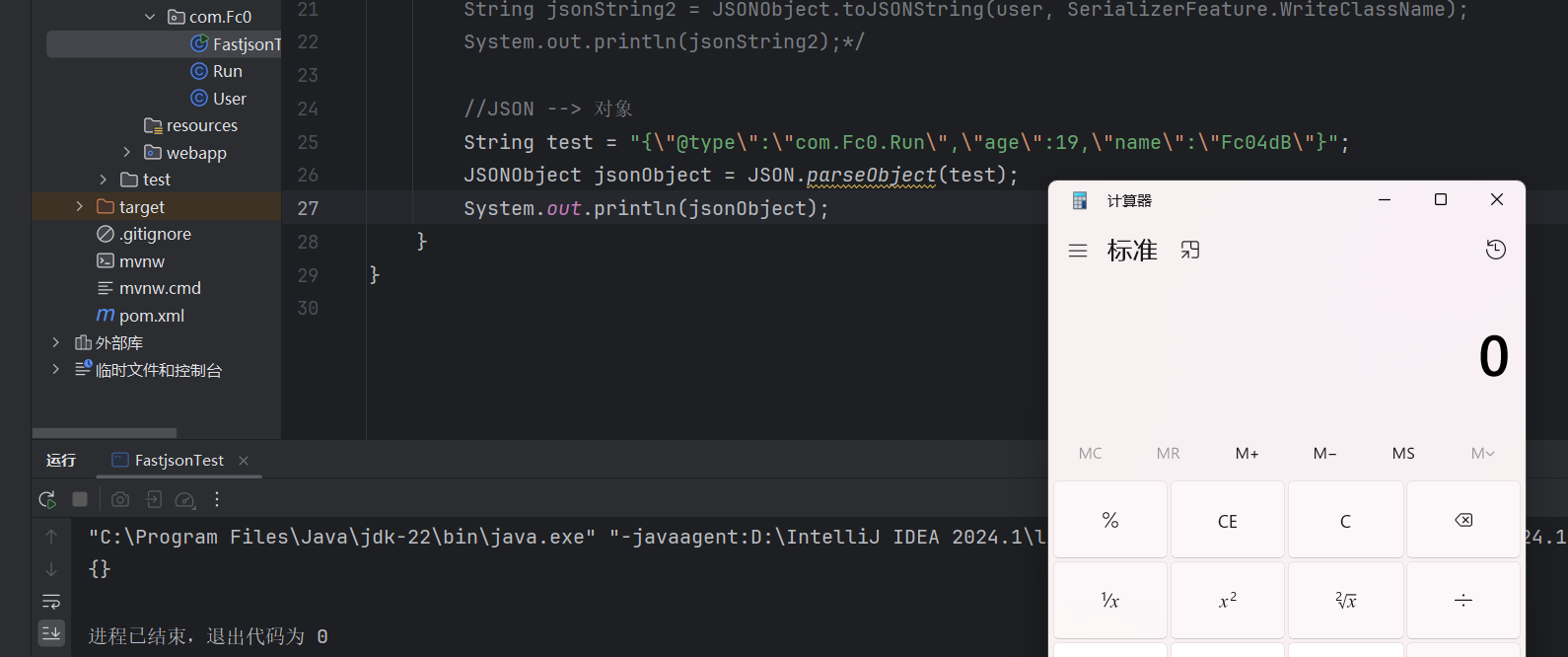This screenshot has width=1568, height=657.
Task: Toggle scroll to end in console
Action: click(51, 632)
